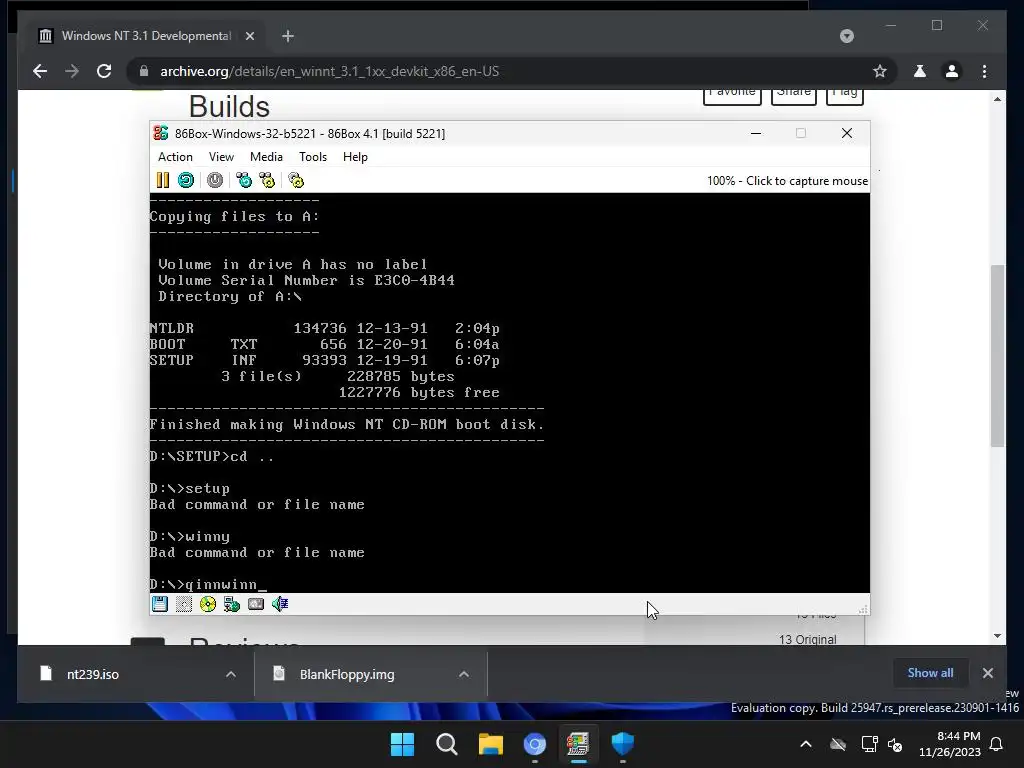Open the tab search dropdown arrow
This screenshot has height=768, width=1024.
846,36
